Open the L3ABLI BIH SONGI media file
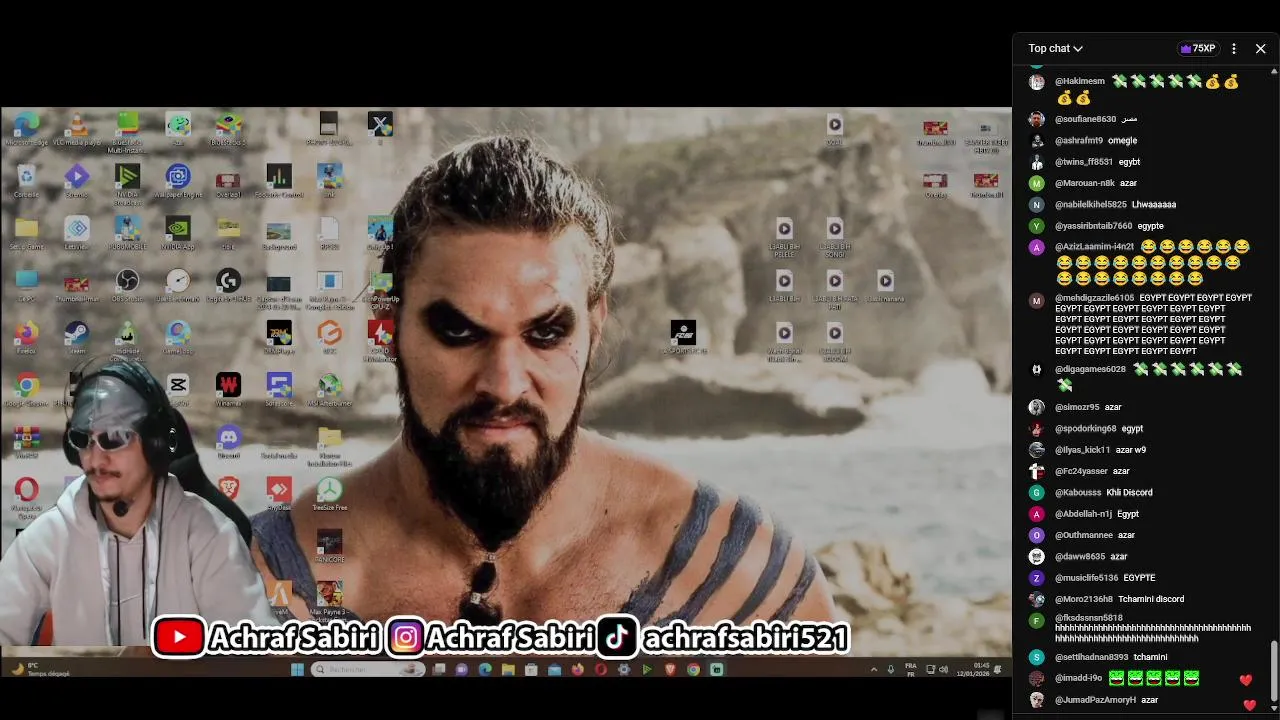The width and height of the screenshot is (1280, 720). click(835, 237)
